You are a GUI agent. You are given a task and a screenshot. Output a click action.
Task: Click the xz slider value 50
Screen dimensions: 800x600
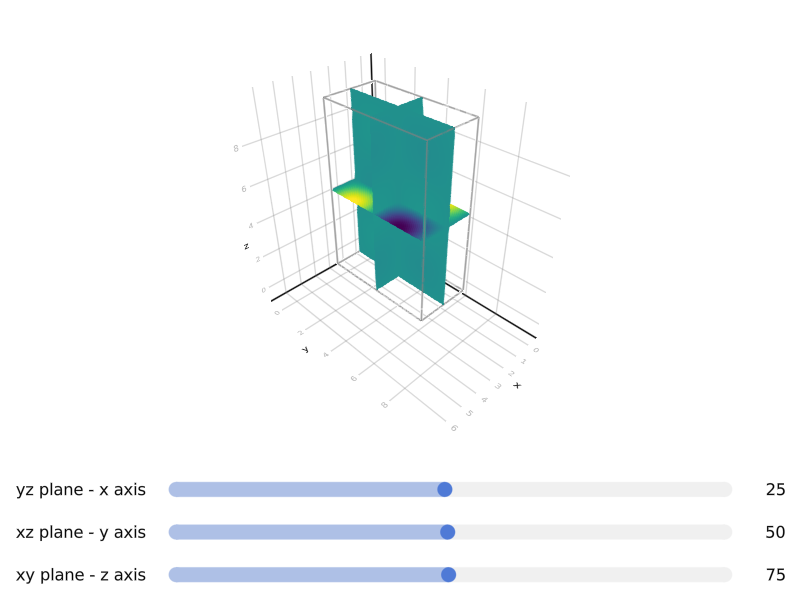(775, 532)
